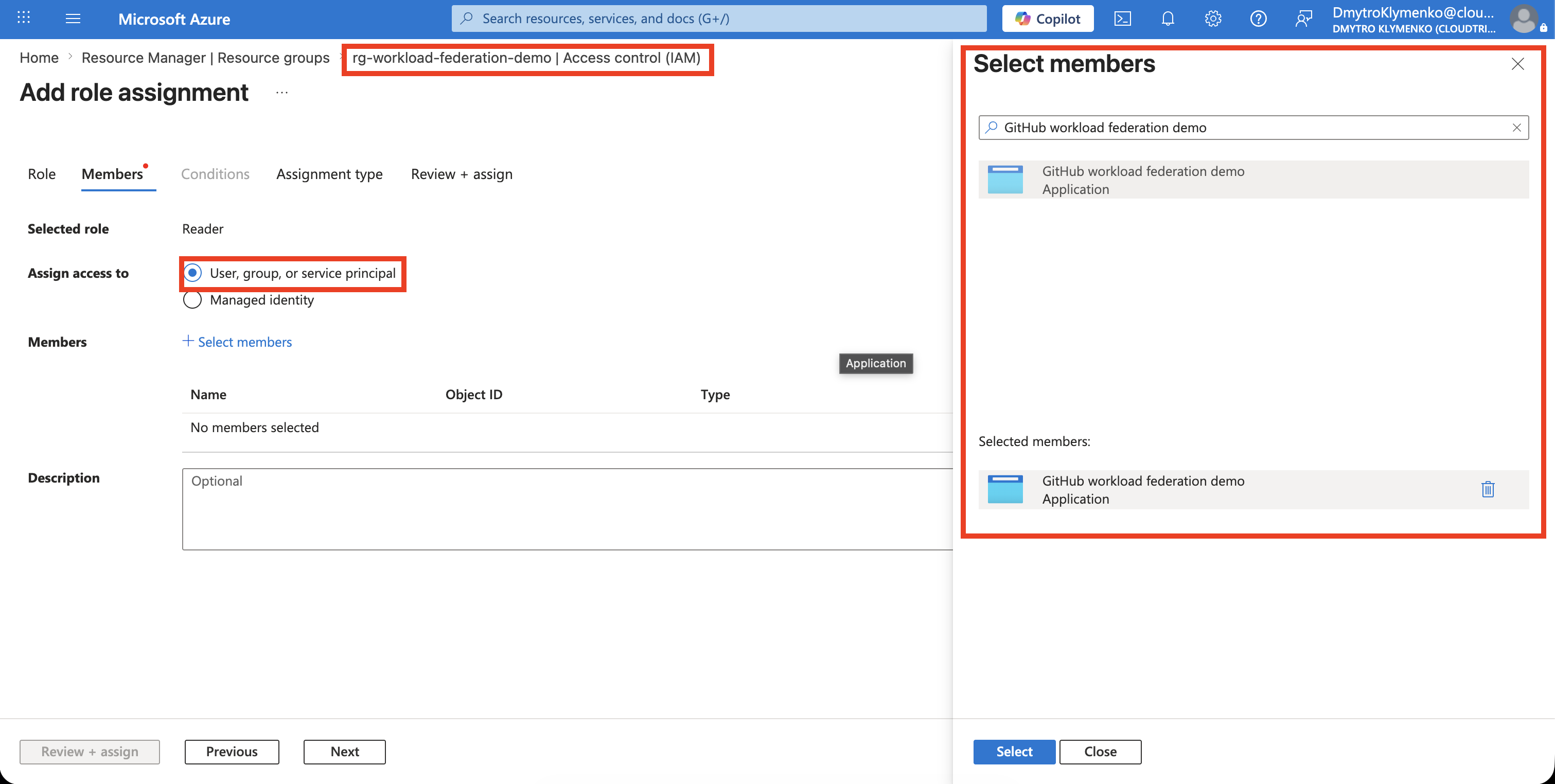Click the global search resources field

718,18
